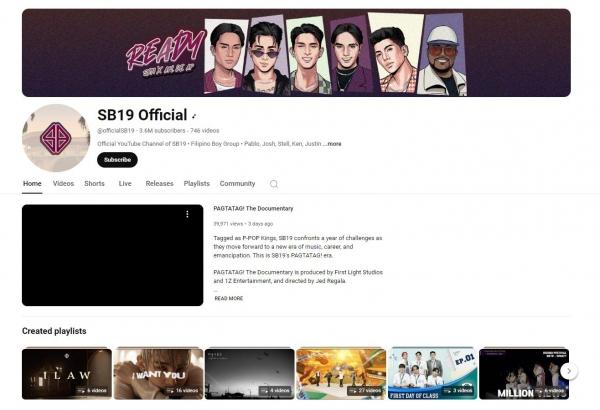Click the SB19 channel avatar logo

[x=56, y=138]
